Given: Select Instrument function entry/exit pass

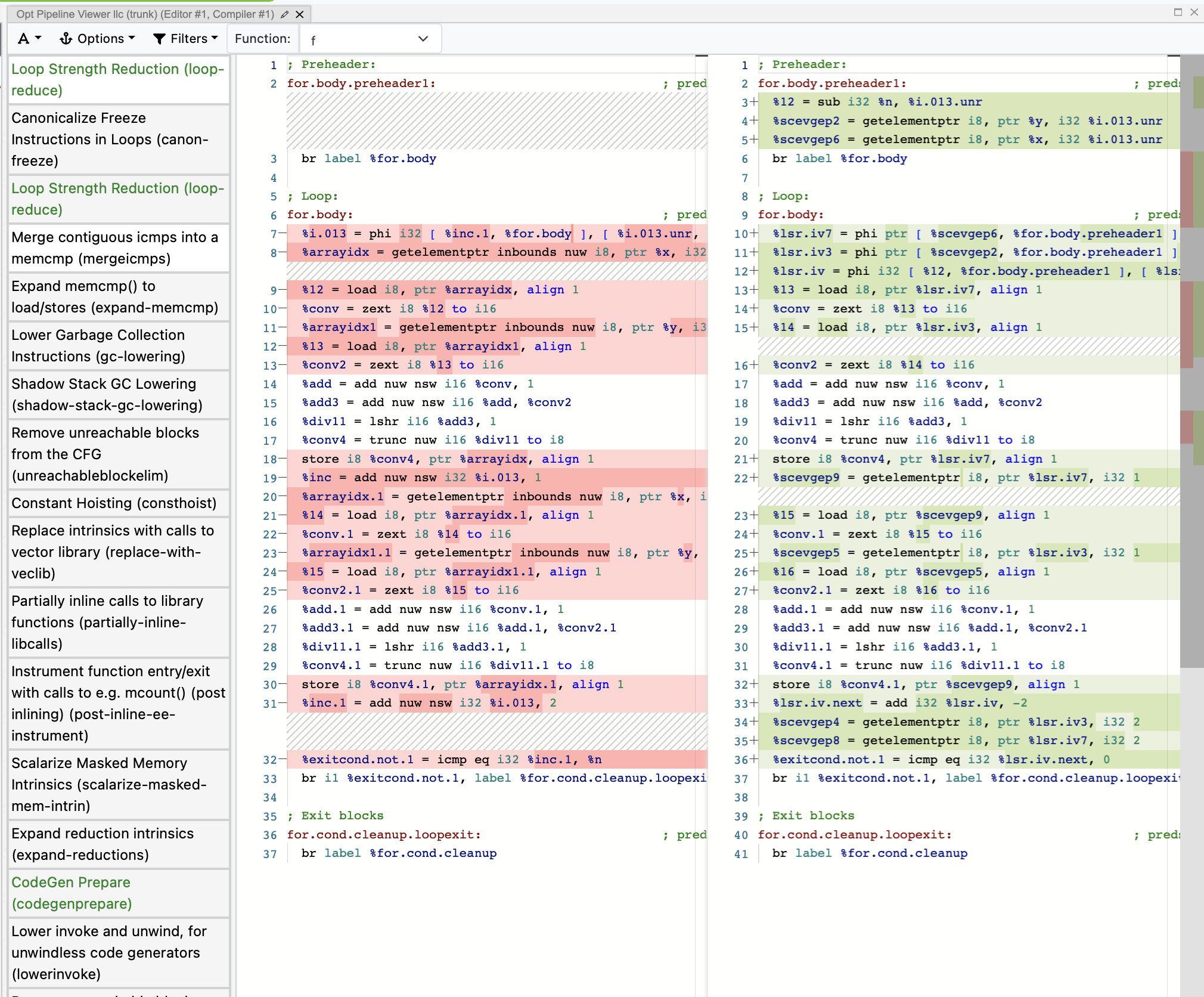Looking at the screenshot, I should pos(119,704).
